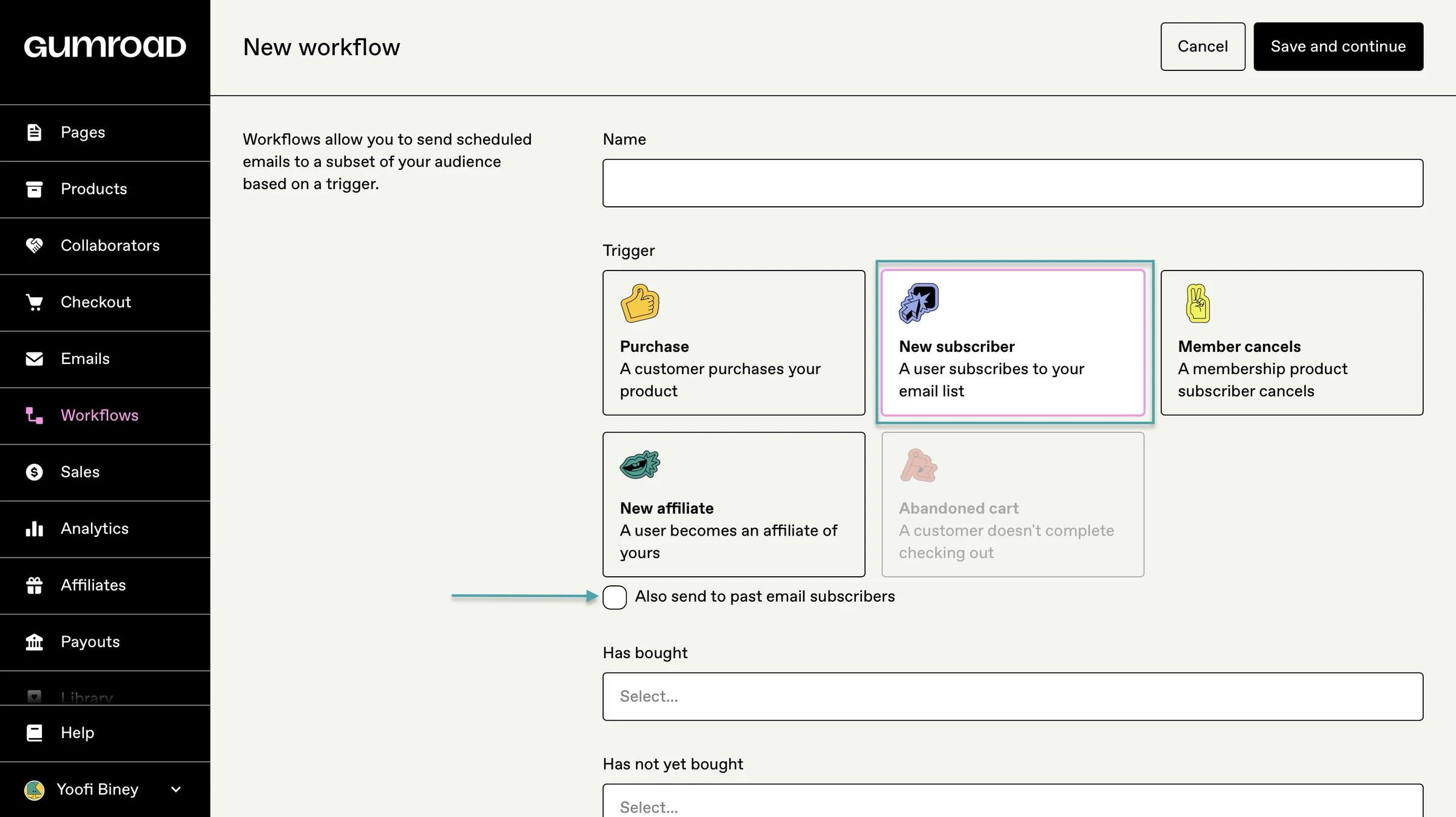The height and width of the screenshot is (817, 1456).
Task: Navigate to Payouts in sidebar
Action: click(x=105, y=642)
